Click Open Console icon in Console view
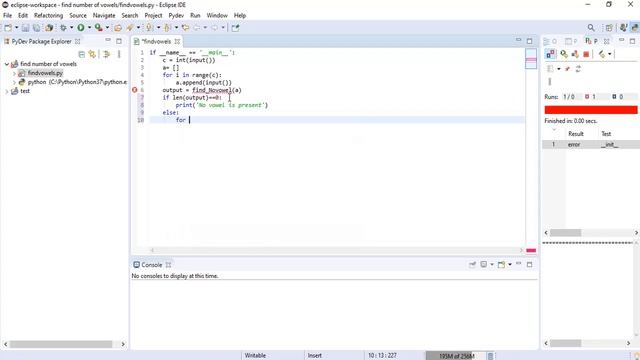 [501, 264]
